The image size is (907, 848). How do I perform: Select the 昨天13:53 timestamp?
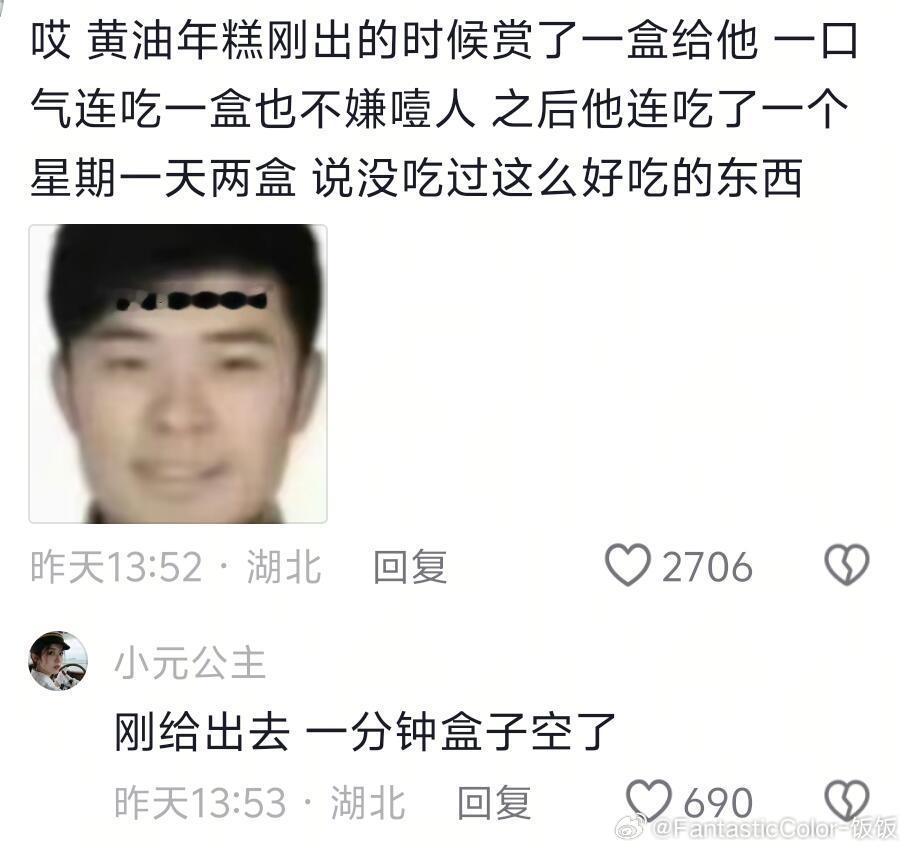pyautogui.click(x=200, y=802)
